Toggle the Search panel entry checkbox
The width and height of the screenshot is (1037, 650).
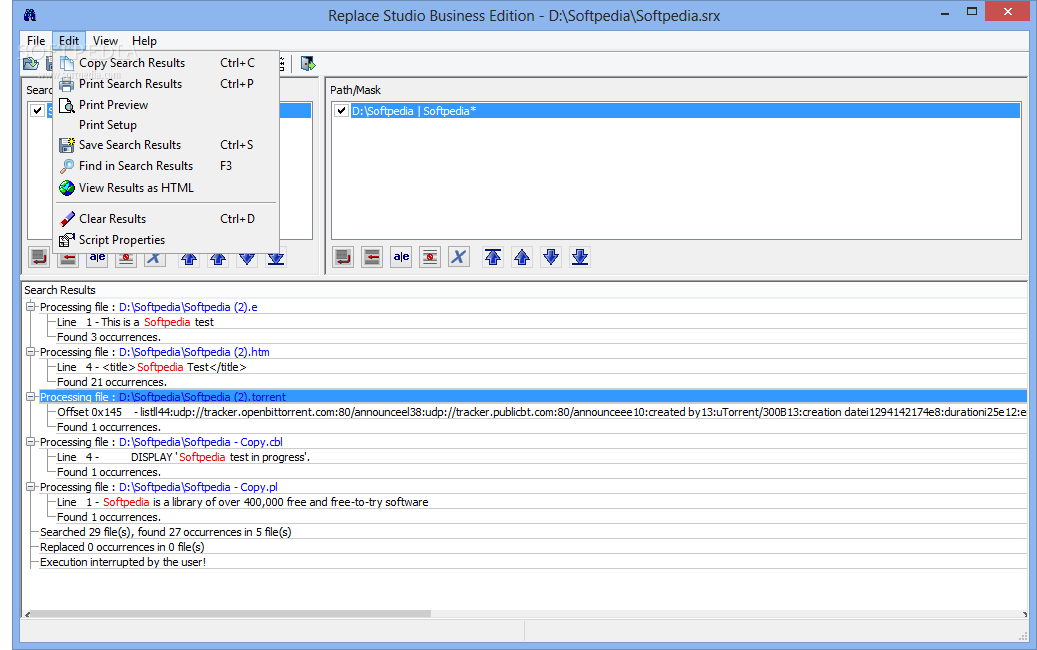tap(38, 110)
